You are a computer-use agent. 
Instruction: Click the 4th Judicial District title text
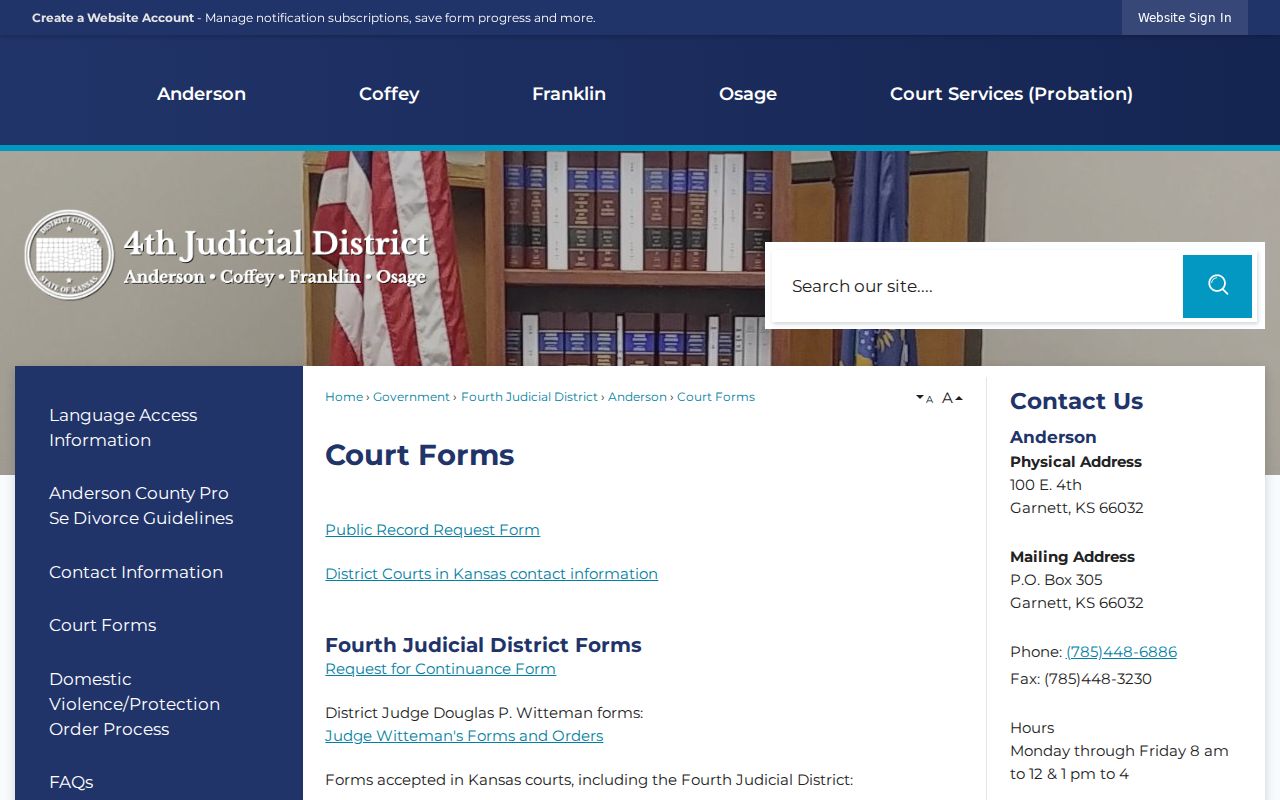click(276, 243)
